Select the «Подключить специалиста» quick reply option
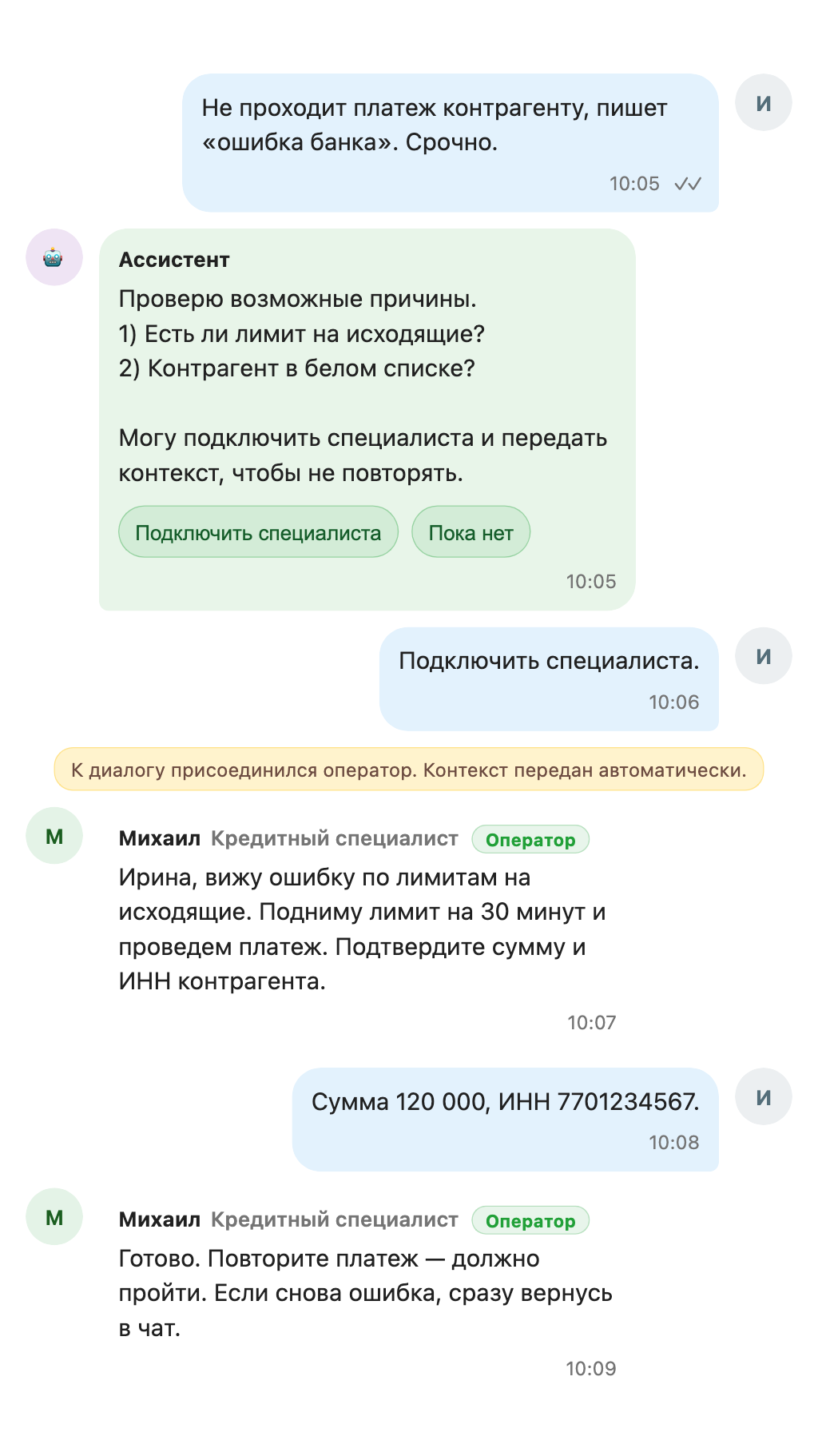This screenshot has height=1456, width=818. [258, 531]
